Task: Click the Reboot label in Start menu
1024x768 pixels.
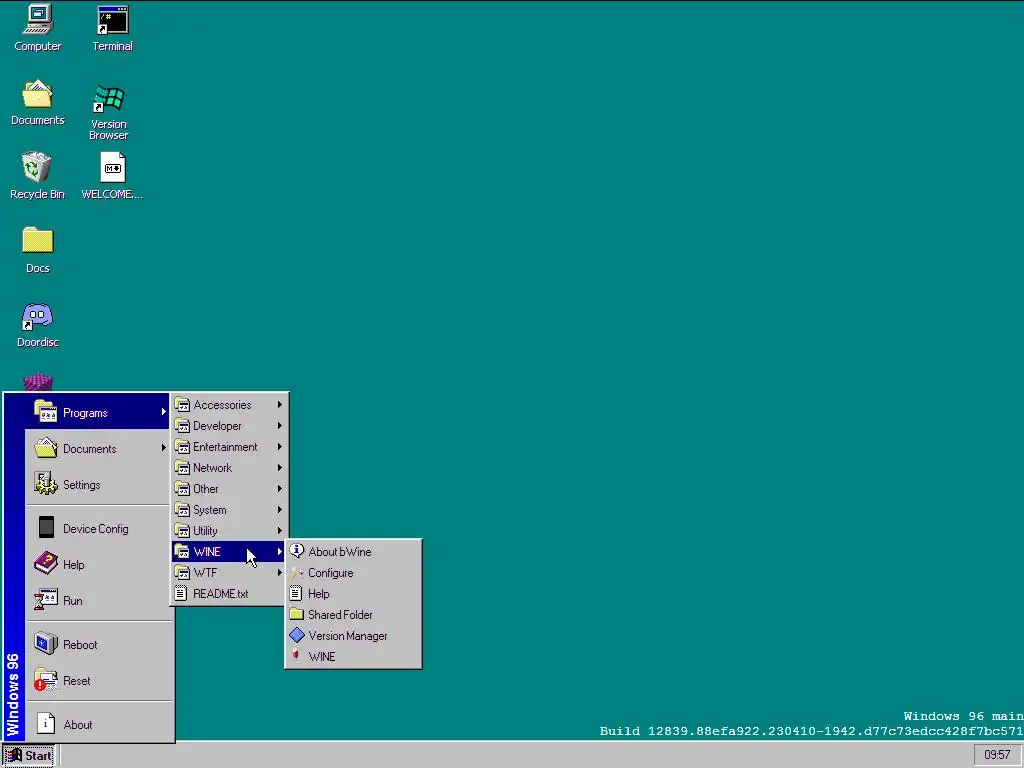Action: click(80, 645)
